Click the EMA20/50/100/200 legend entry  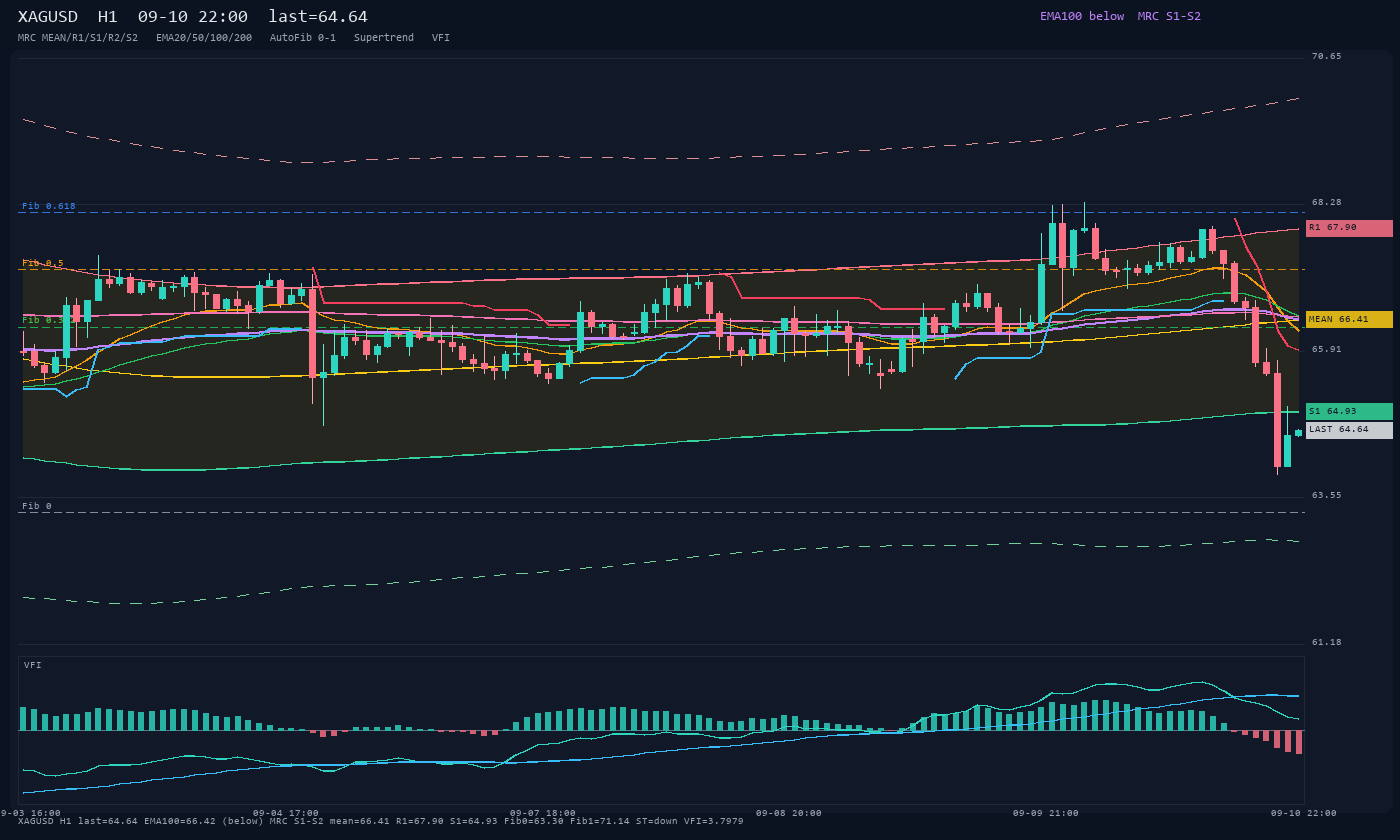(x=204, y=38)
